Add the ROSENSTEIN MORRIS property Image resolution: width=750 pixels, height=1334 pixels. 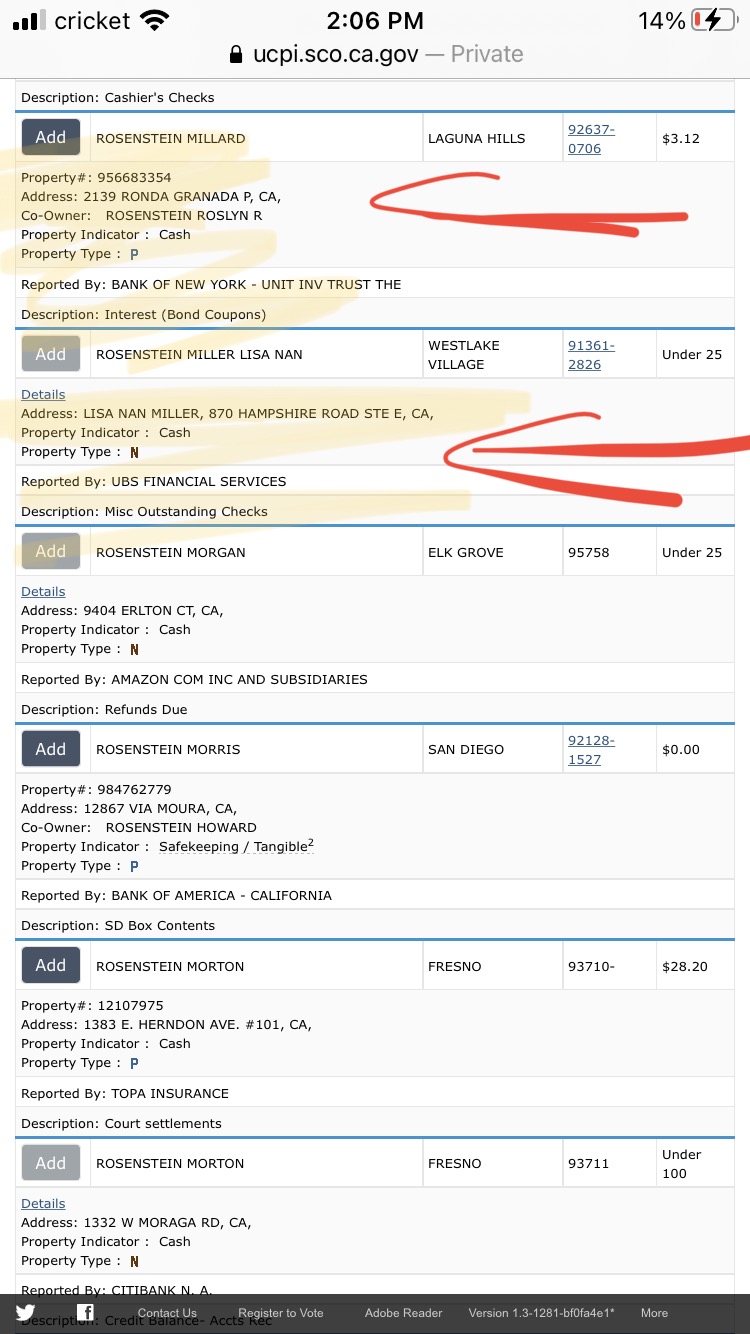pyautogui.click(x=51, y=749)
